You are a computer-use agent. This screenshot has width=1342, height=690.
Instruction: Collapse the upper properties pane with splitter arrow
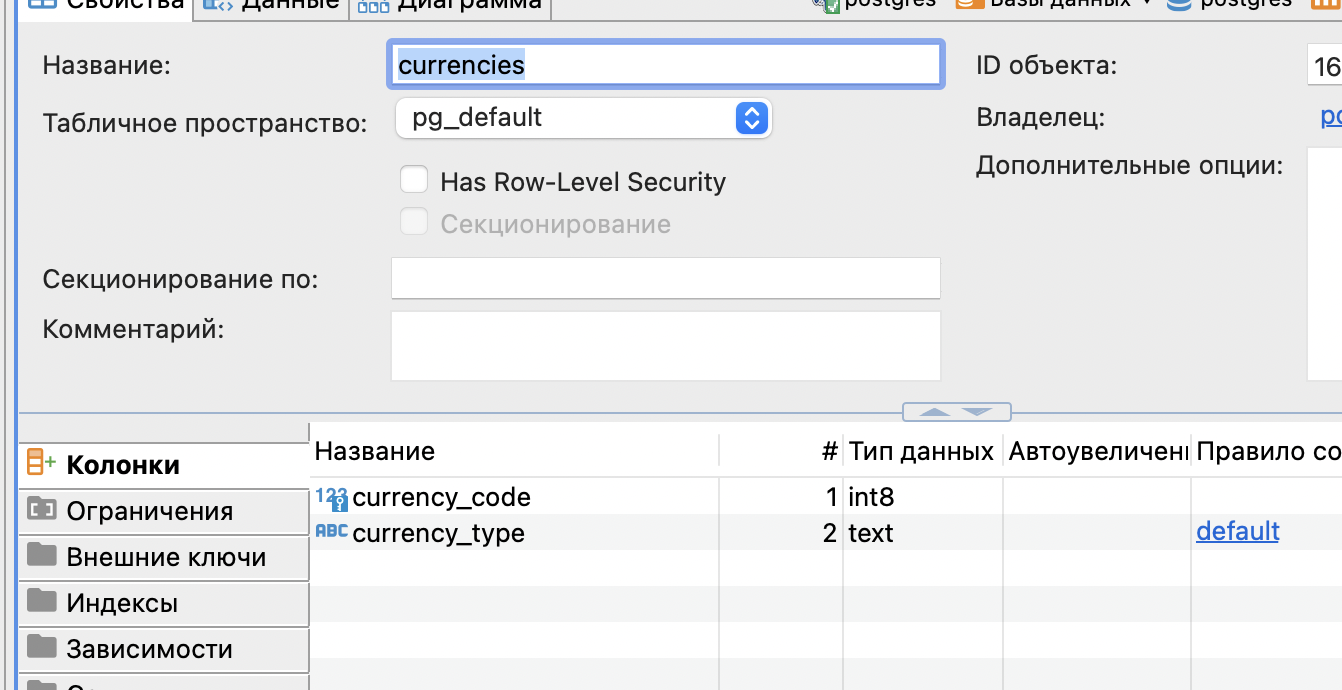click(x=934, y=411)
